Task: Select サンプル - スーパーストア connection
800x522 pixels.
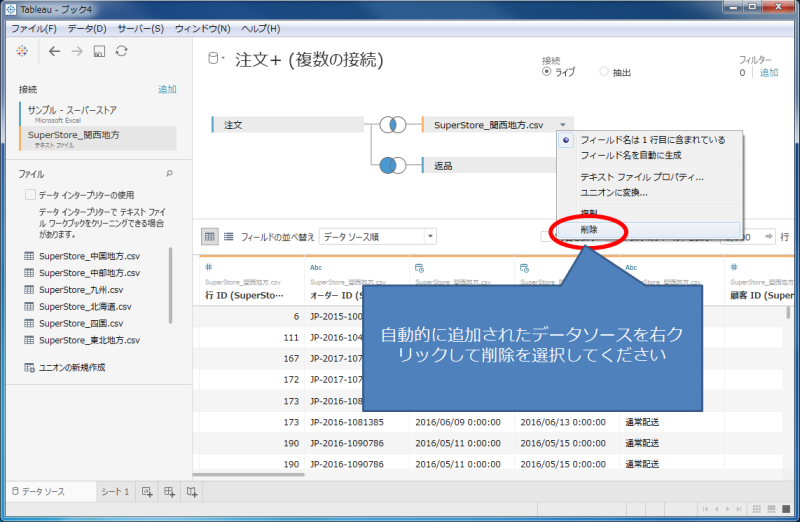Action: pyautogui.click(x=98, y=114)
